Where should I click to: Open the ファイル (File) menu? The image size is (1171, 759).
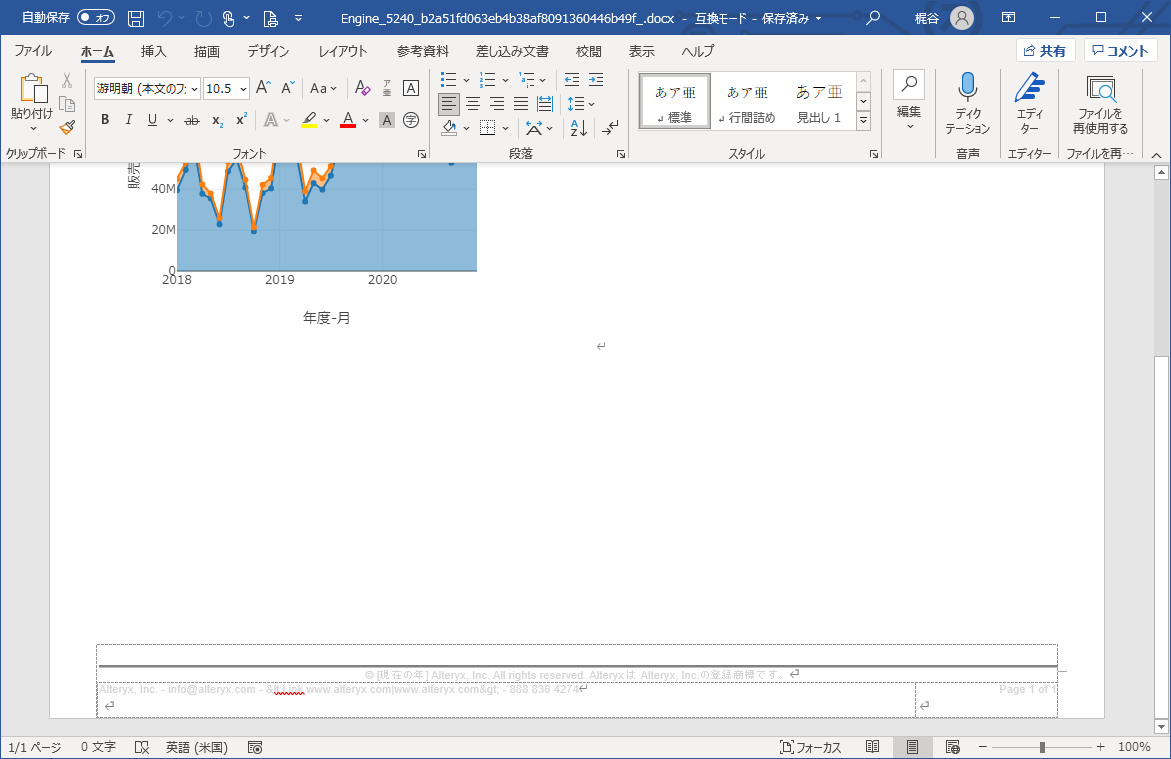click(33, 51)
